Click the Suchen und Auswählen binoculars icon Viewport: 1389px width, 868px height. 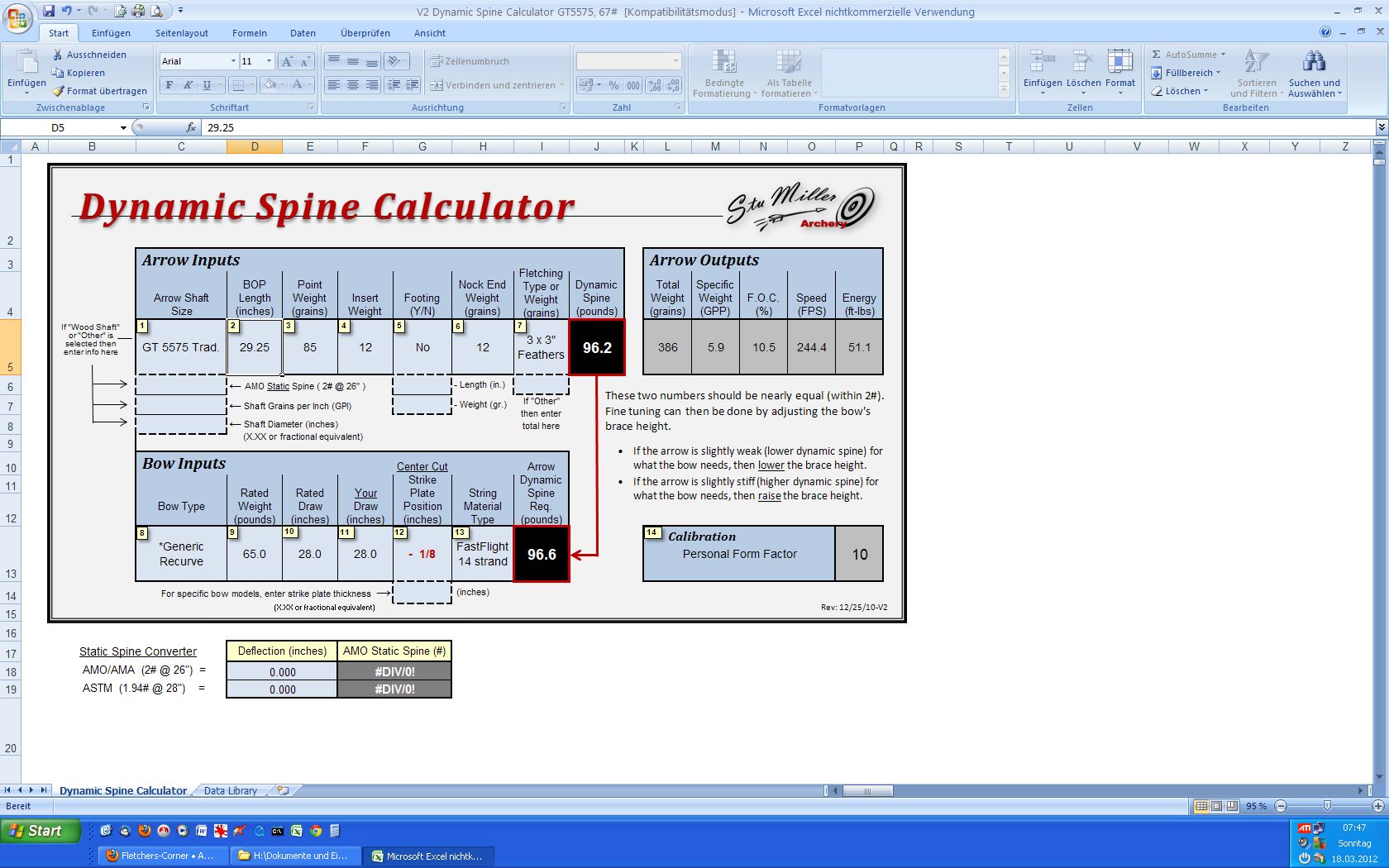1314,62
